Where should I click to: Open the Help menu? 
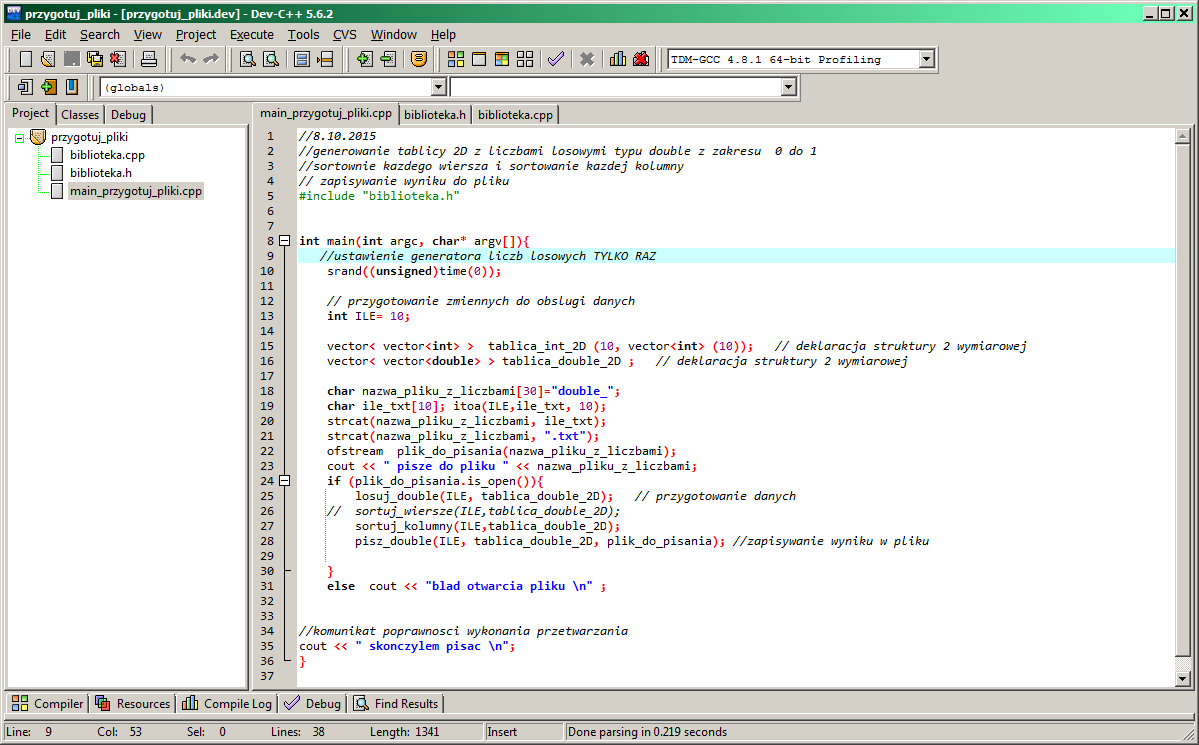443,34
